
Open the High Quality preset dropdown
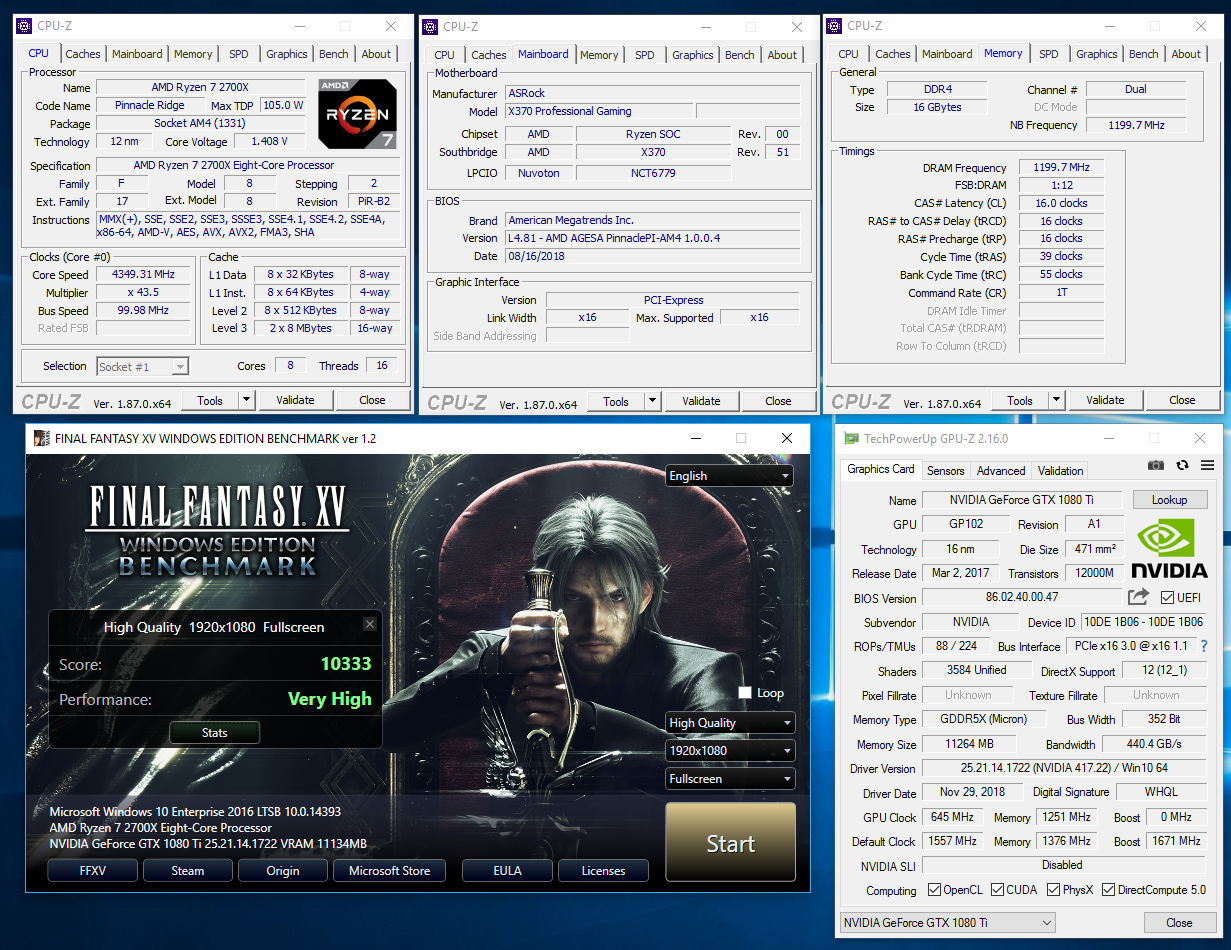point(730,723)
